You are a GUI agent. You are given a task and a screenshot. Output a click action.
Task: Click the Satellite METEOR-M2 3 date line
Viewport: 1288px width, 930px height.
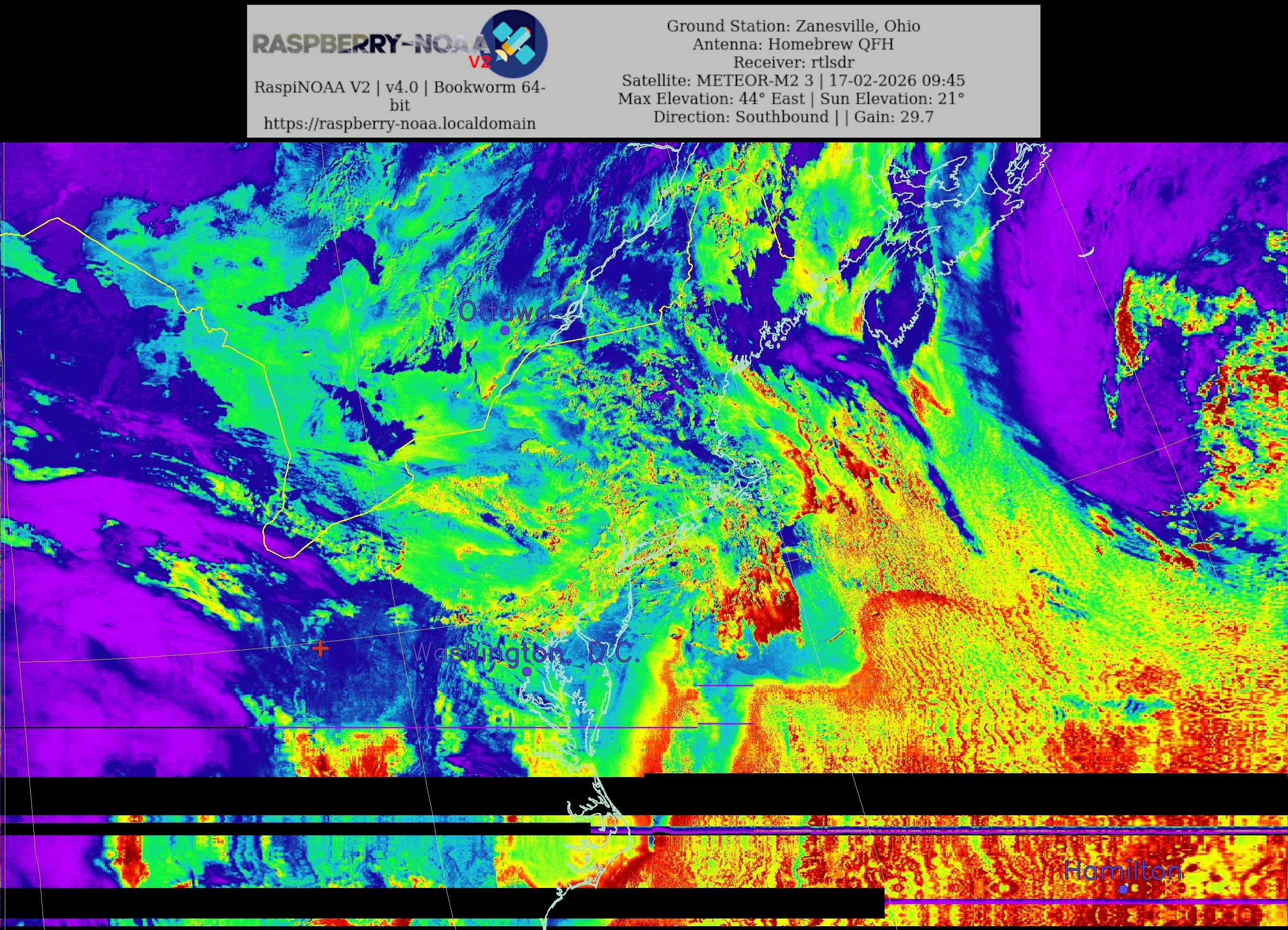[793, 80]
